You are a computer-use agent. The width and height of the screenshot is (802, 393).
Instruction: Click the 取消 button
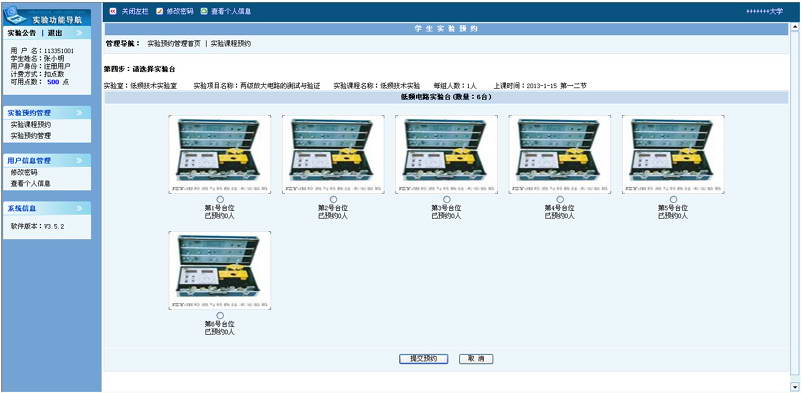click(x=476, y=359)
